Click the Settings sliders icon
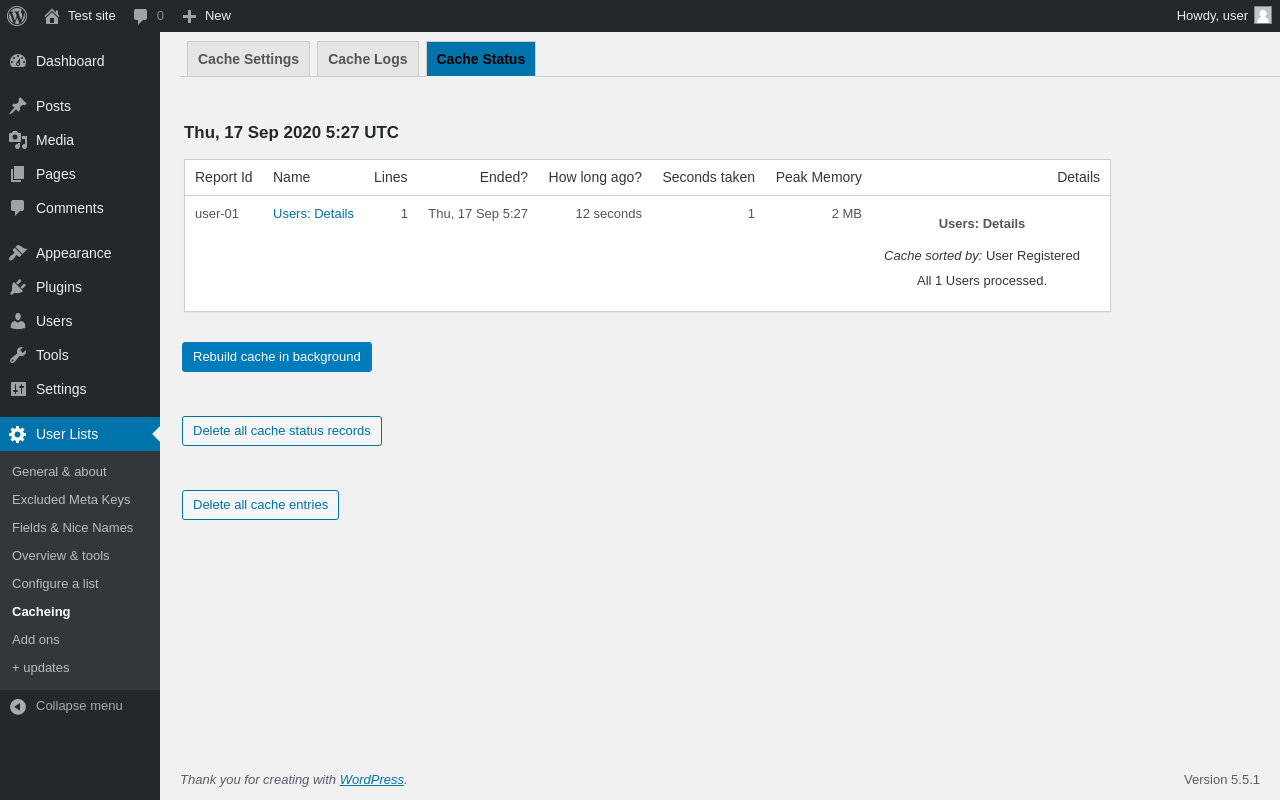 [x=18, y=389]
